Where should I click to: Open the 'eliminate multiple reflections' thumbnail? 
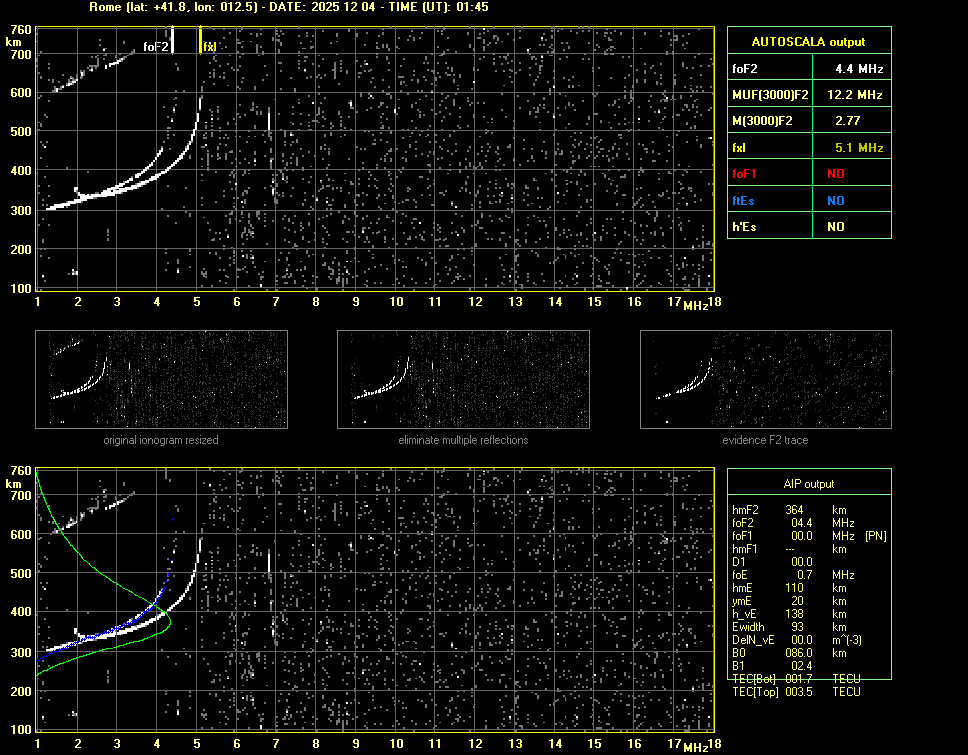(463, 379)
